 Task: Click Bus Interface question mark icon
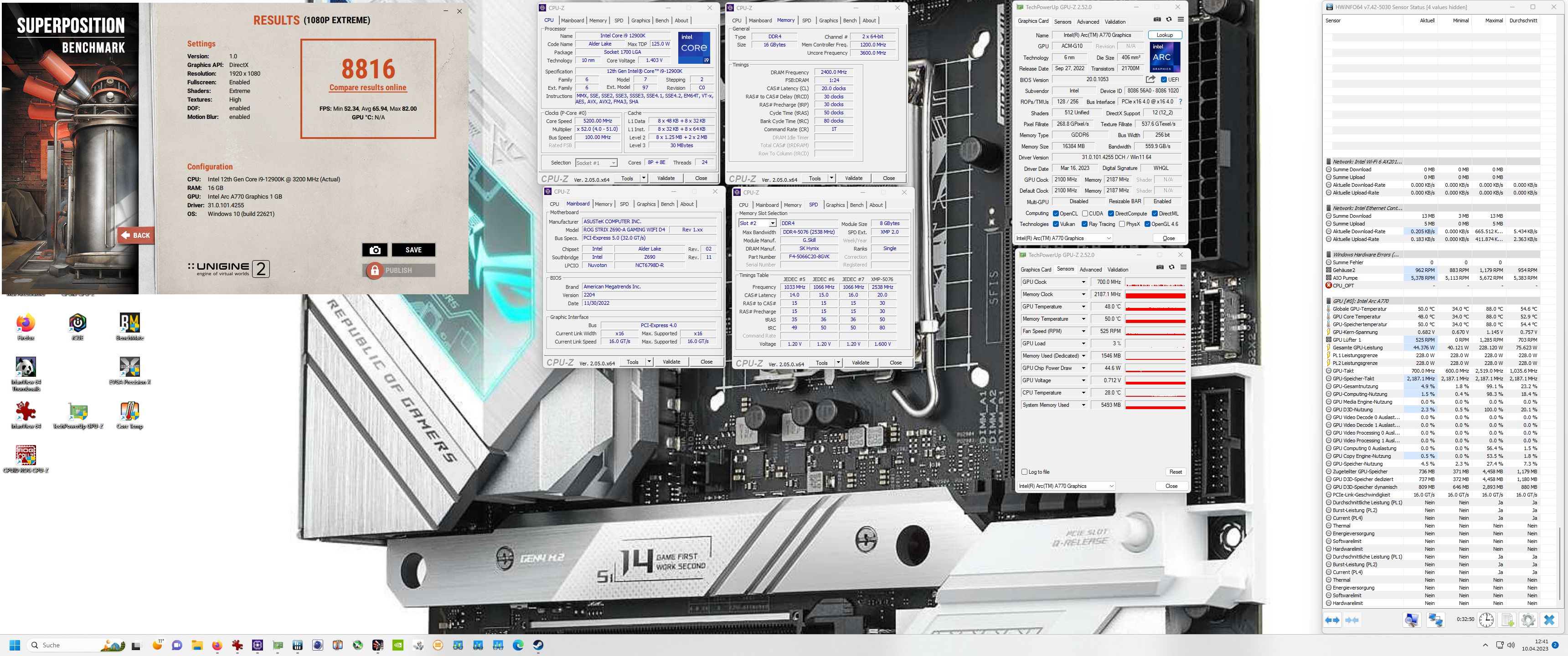(1180, 102)
